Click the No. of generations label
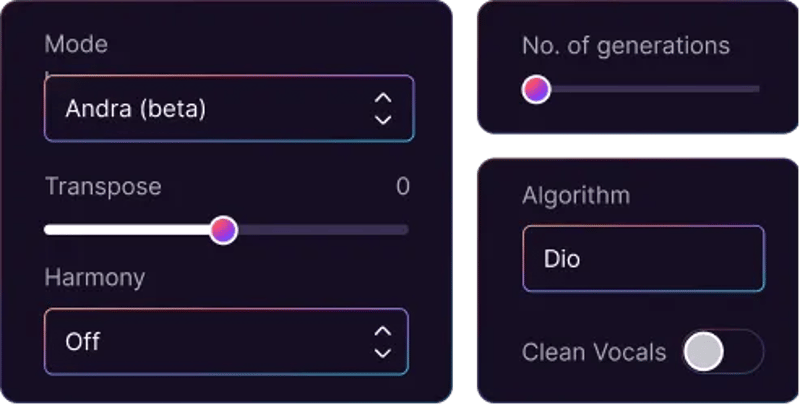Viewport: 800px width, 405px height. (x=625, y=45)
